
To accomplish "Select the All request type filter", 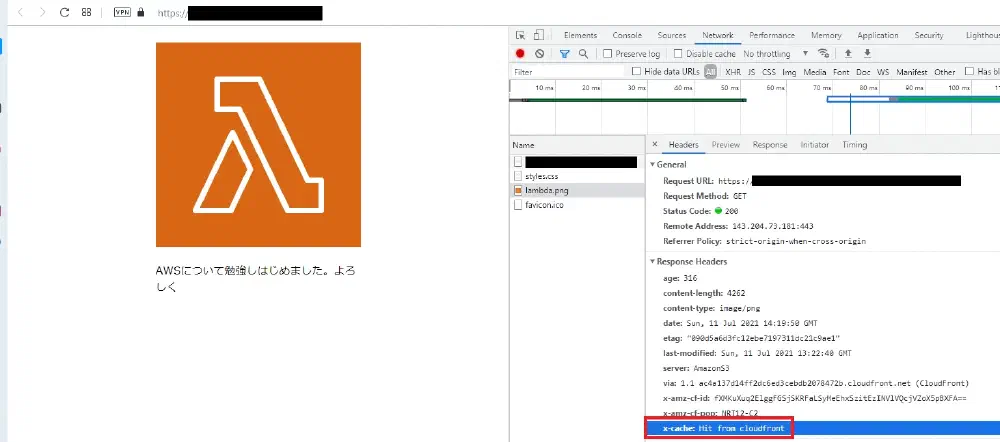I will pos(710,72).
